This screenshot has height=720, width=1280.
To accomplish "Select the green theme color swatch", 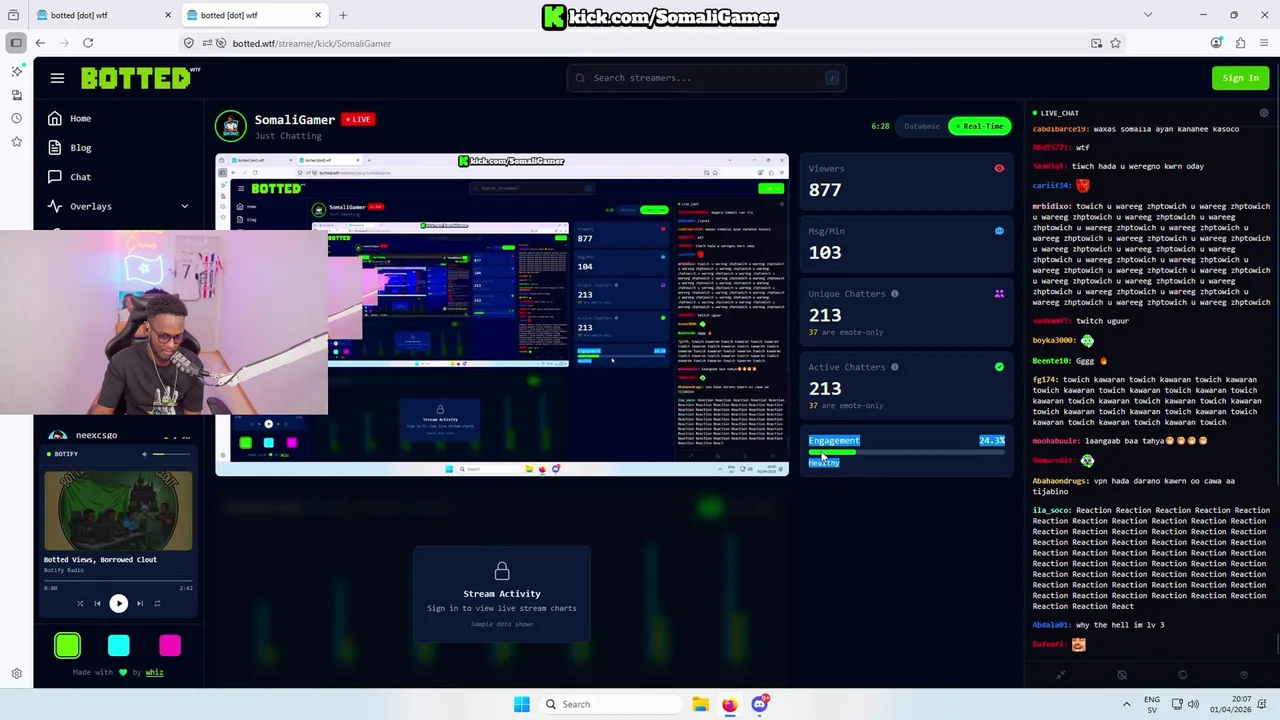I will [x=67, y=646].
